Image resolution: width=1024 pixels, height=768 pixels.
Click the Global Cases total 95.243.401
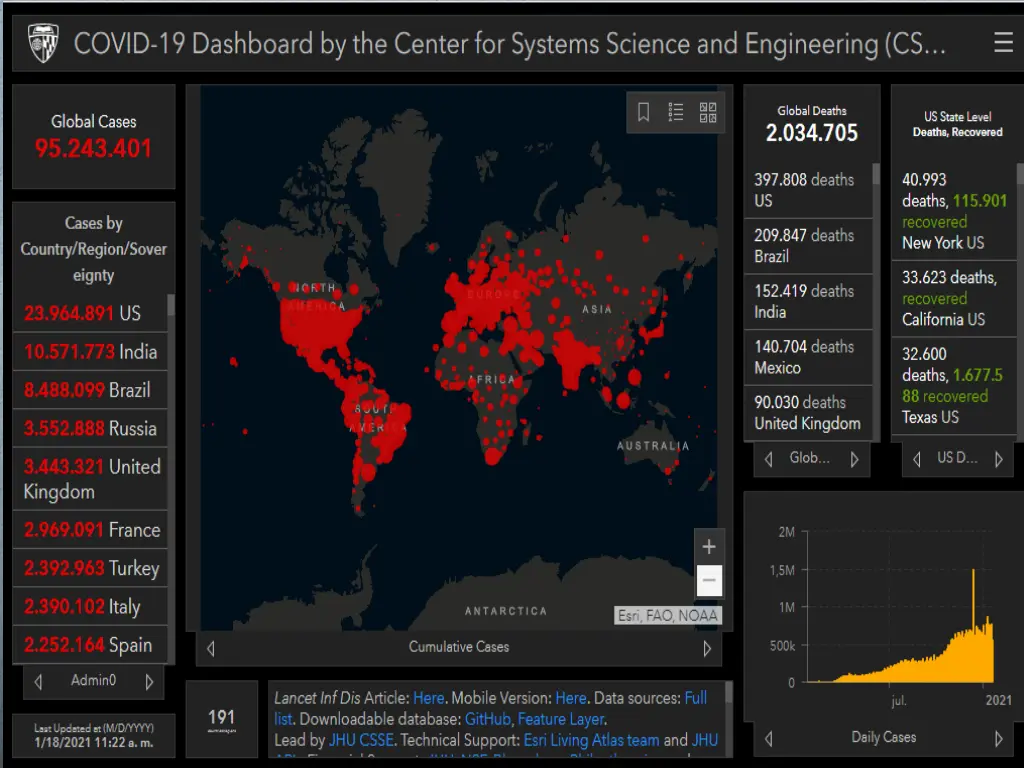93,148
